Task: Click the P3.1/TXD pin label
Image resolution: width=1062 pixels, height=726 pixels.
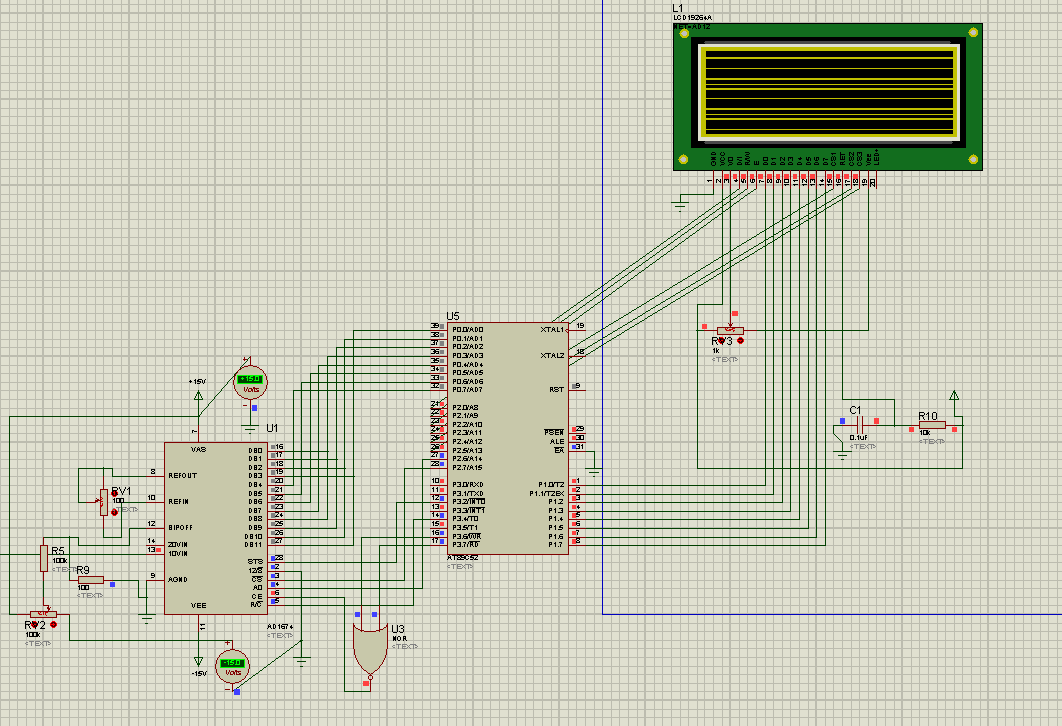Action: pyautogui.click(x=467, y=493)
